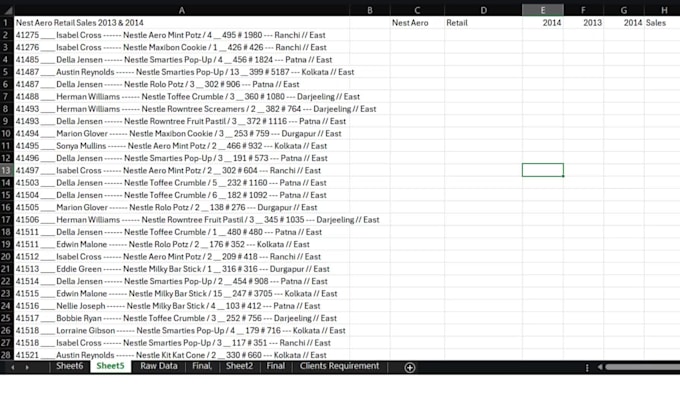Go to next sheet tab arrow
Screen dimensions: 680x411
(x=27, y=367)
